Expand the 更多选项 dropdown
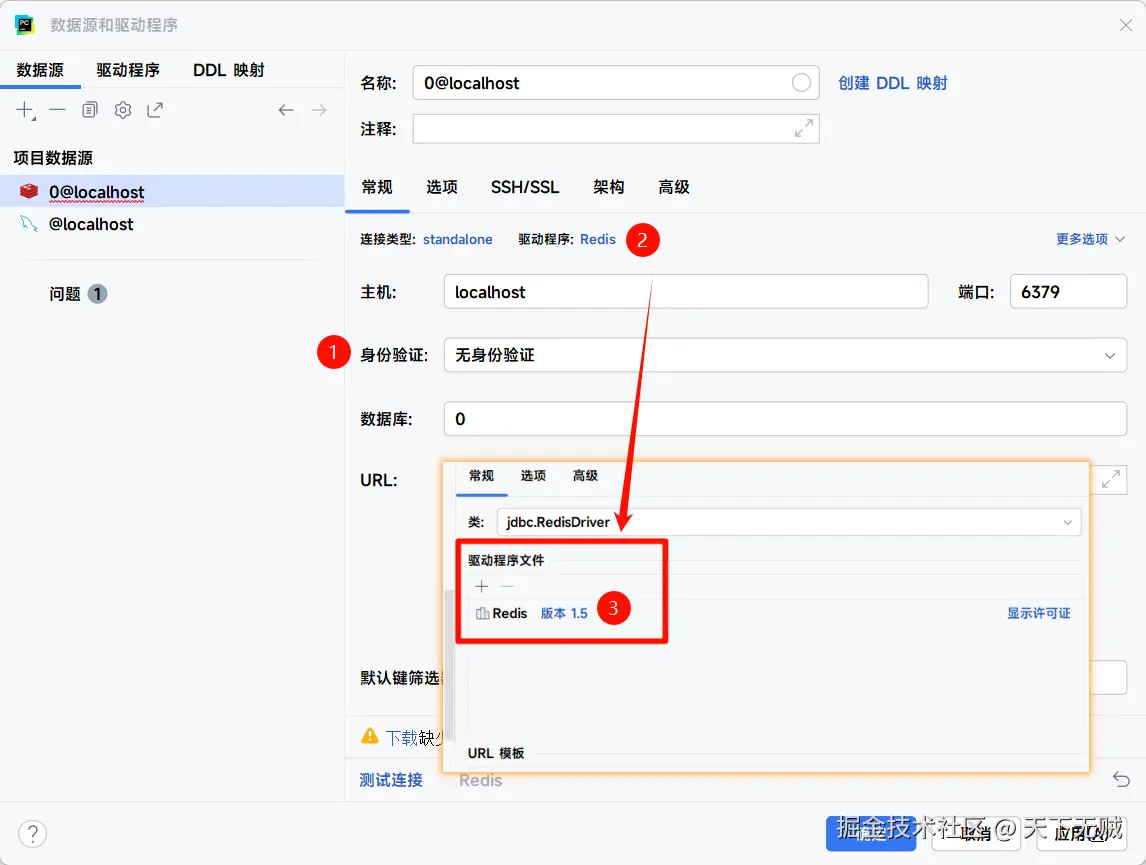This screenshot has width=1146, height=865. (1090, 239)
